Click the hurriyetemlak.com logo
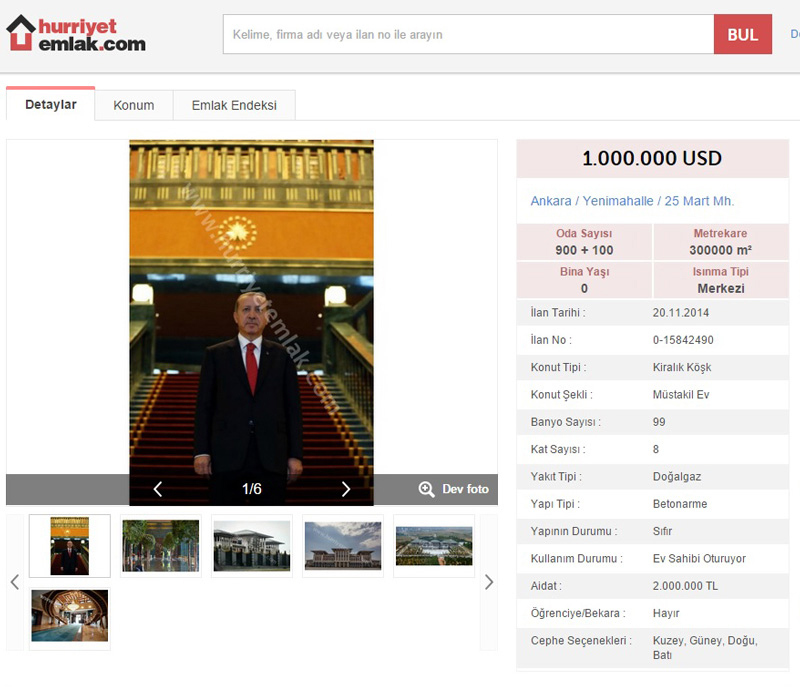The image size is (800, 687). pos(76,34)
